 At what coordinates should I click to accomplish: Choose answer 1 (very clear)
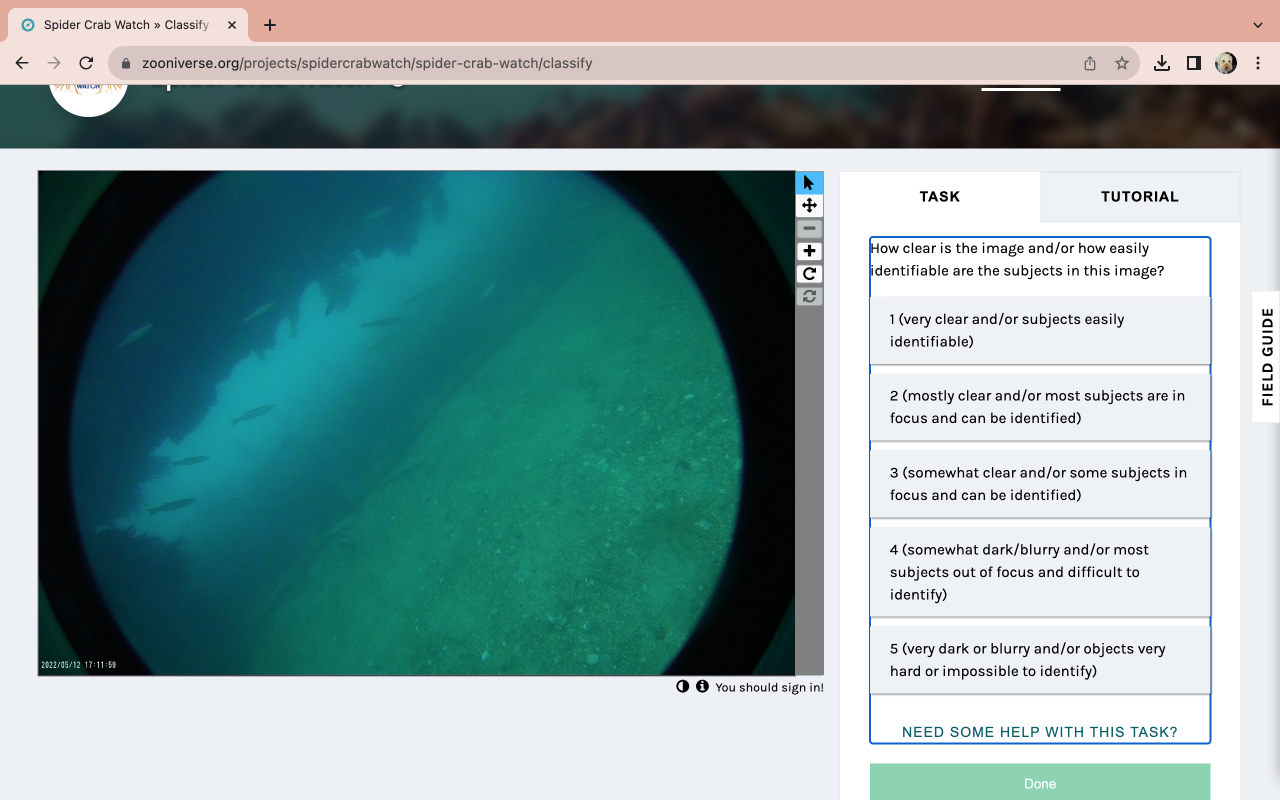pyautogui.click(x=1040, y=330)
